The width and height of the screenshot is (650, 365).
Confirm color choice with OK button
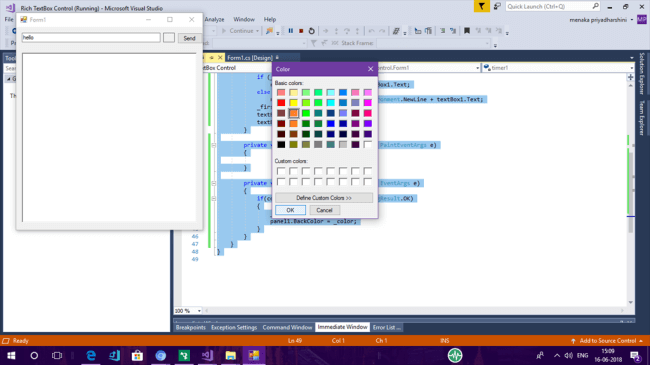(290, 210)
